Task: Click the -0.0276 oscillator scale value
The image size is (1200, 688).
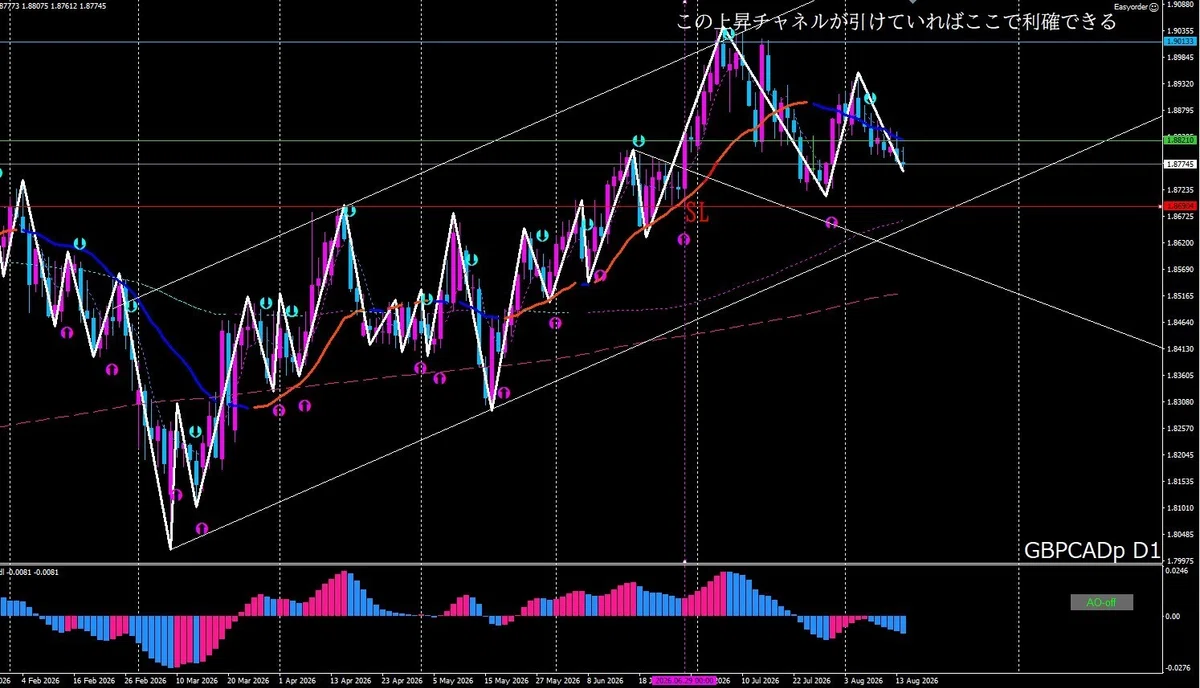Action: (x=1180, y=667)
